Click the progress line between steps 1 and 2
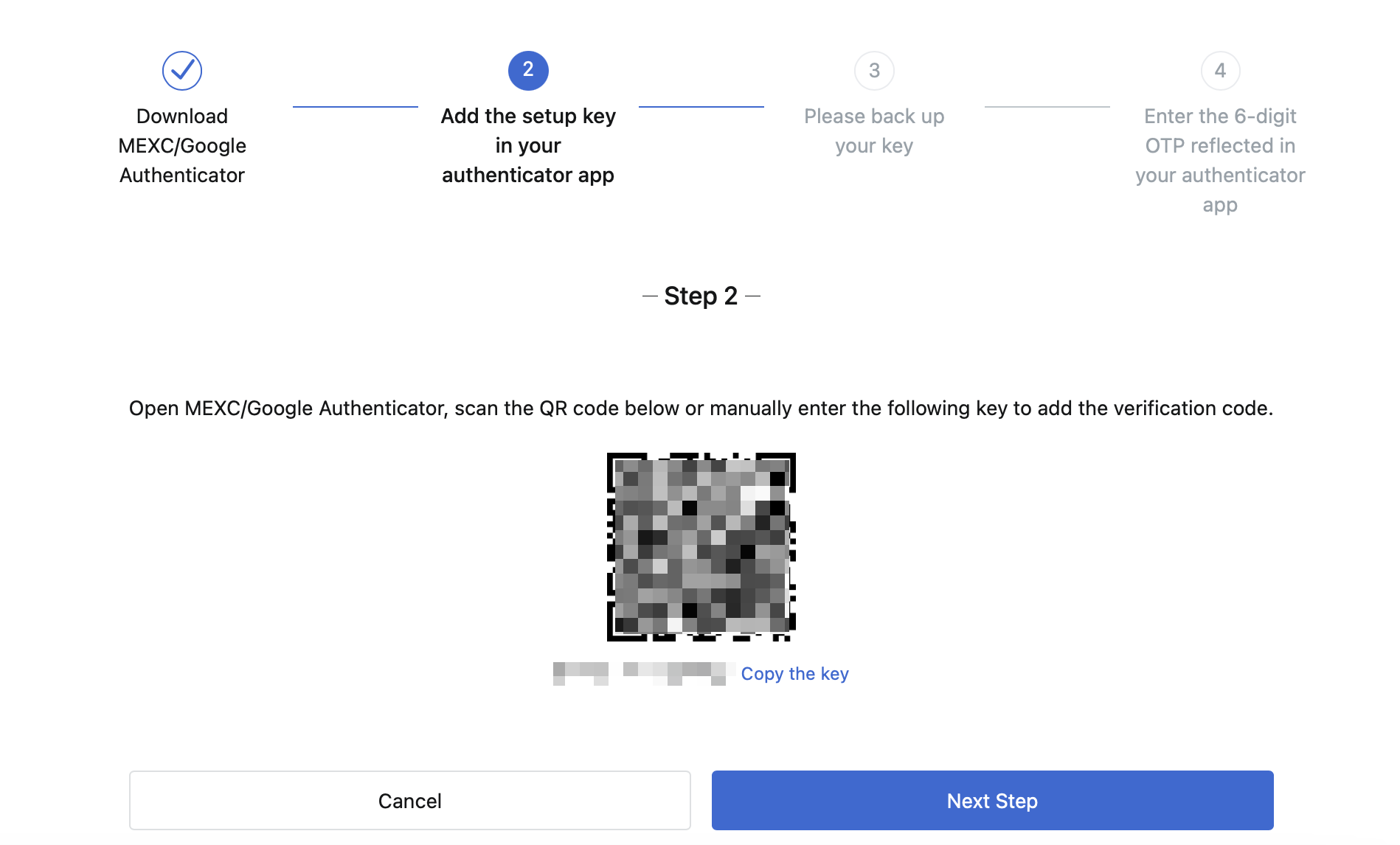This screenshot has width=1400, height=845. tap(356, 107)
